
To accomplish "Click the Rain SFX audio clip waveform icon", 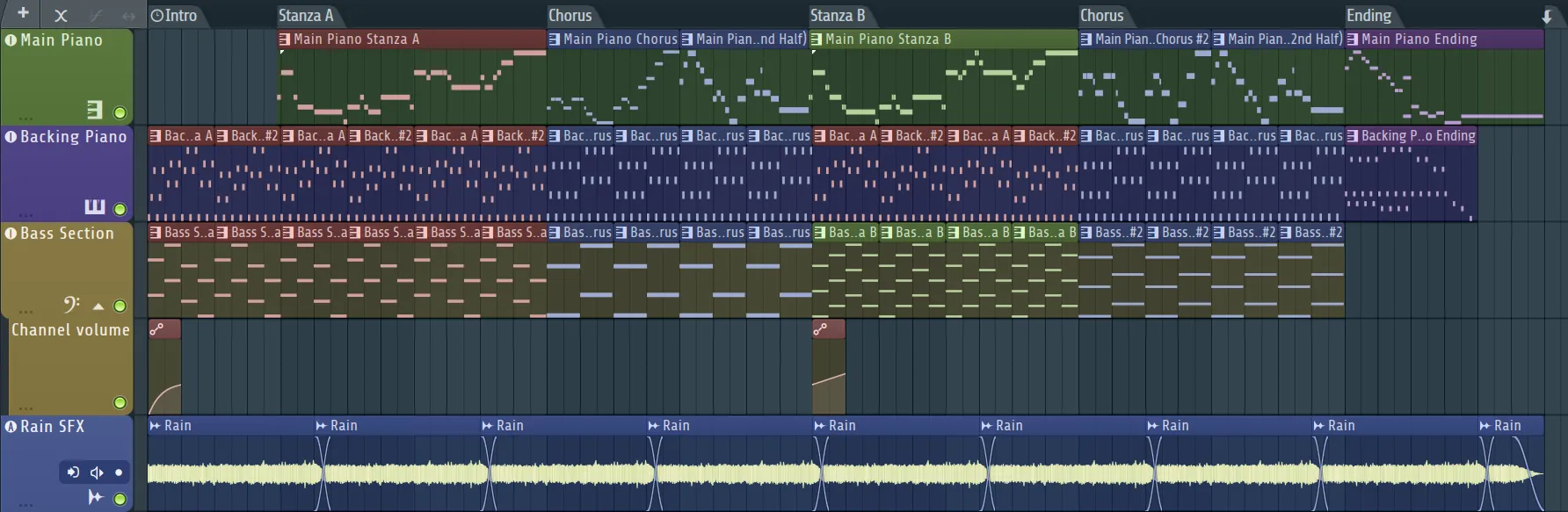I will pos(95,497).
